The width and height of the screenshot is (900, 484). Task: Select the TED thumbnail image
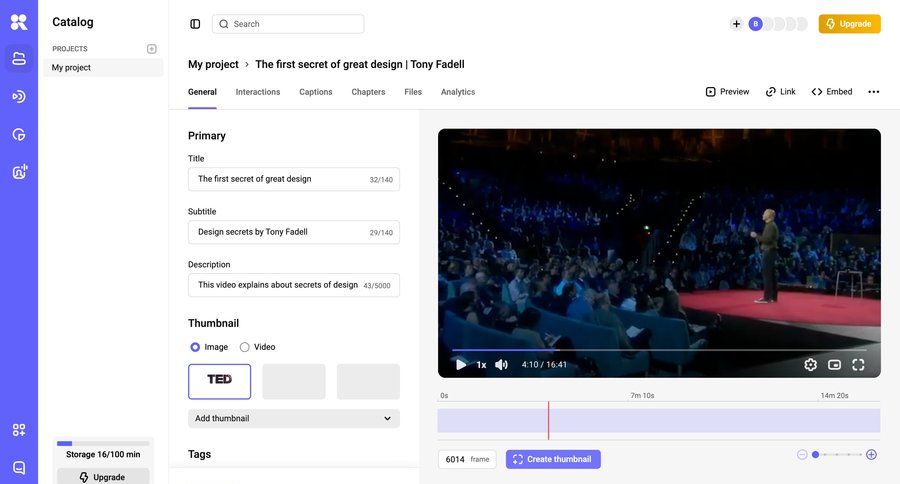tap(219, 381)
